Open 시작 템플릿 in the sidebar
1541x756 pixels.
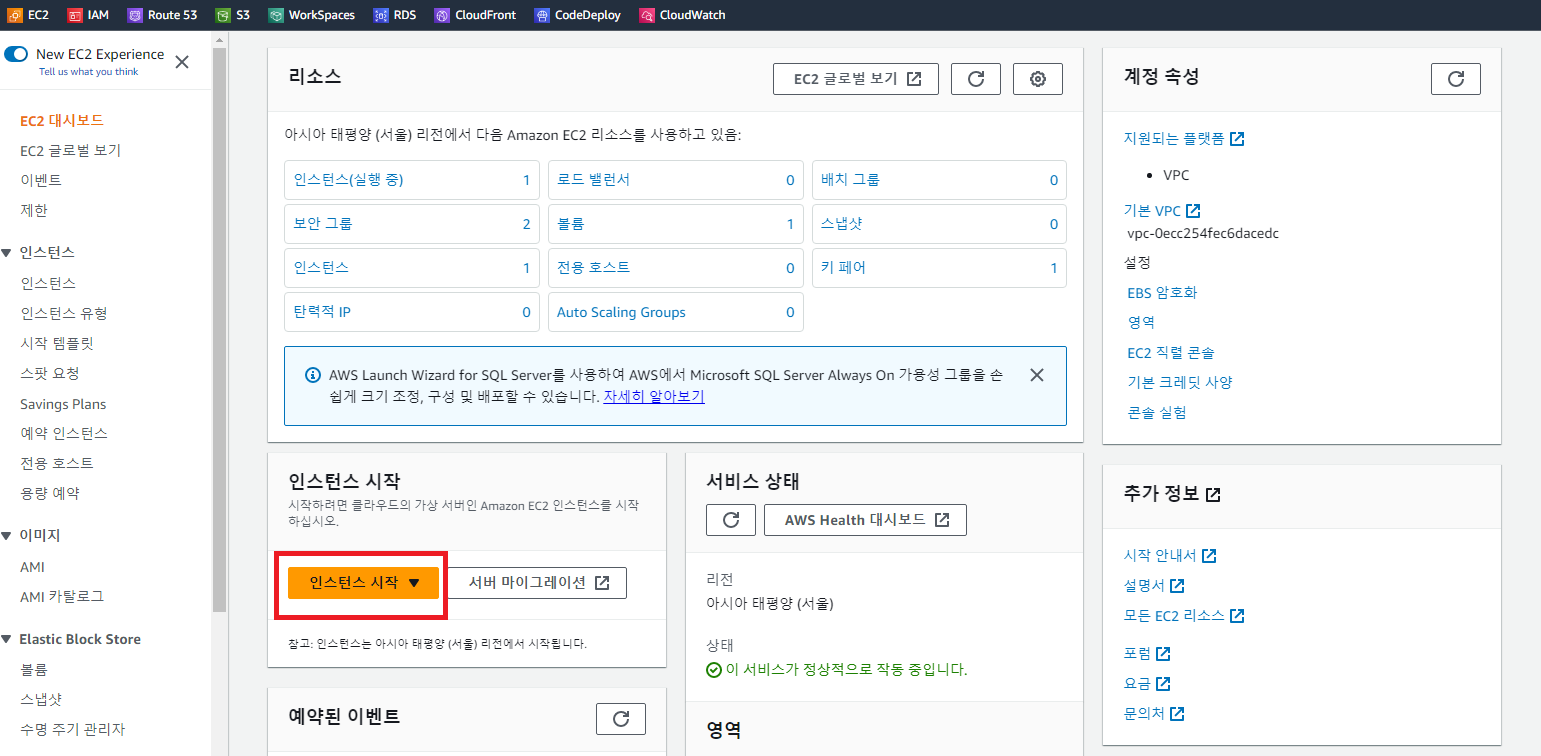click(57, 343)
